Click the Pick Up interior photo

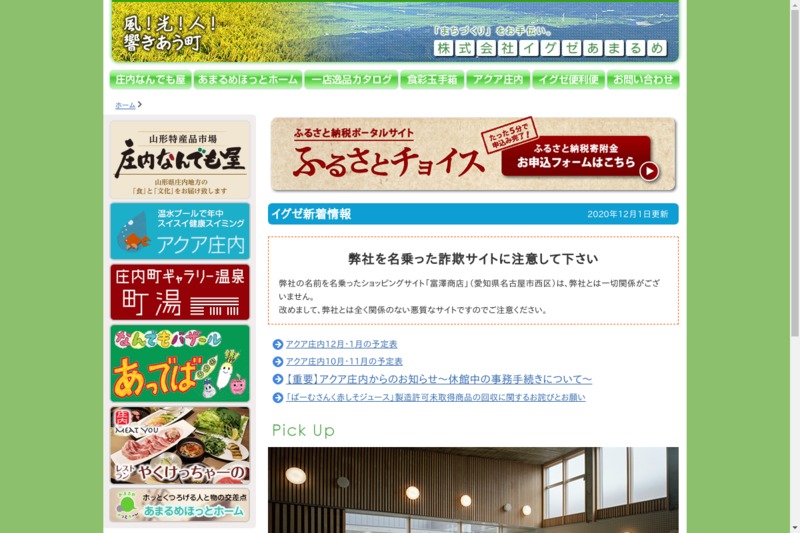pyautogui.click(x=473, y=490)
